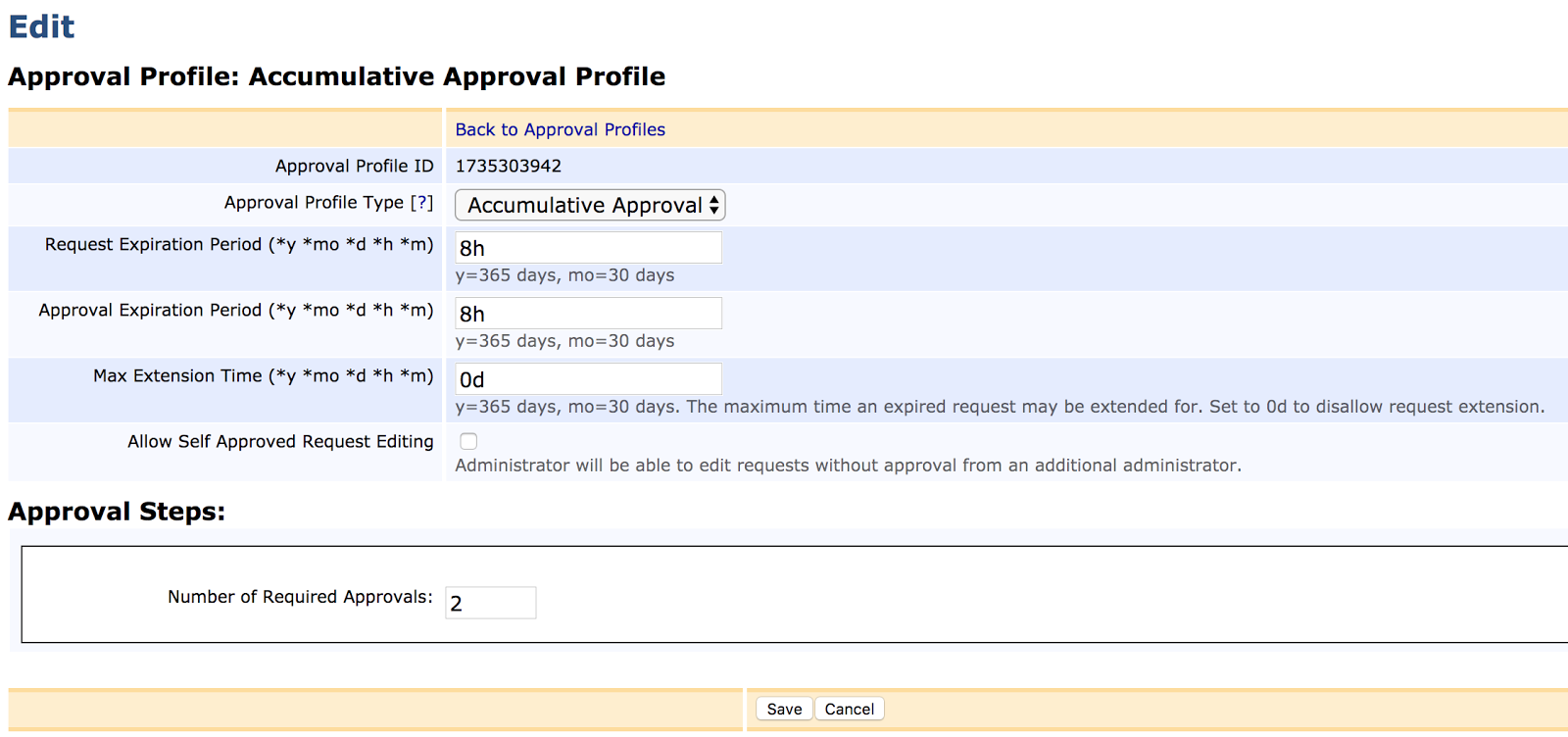Follow the Back to Approval Profiles link

pos(560,128)
